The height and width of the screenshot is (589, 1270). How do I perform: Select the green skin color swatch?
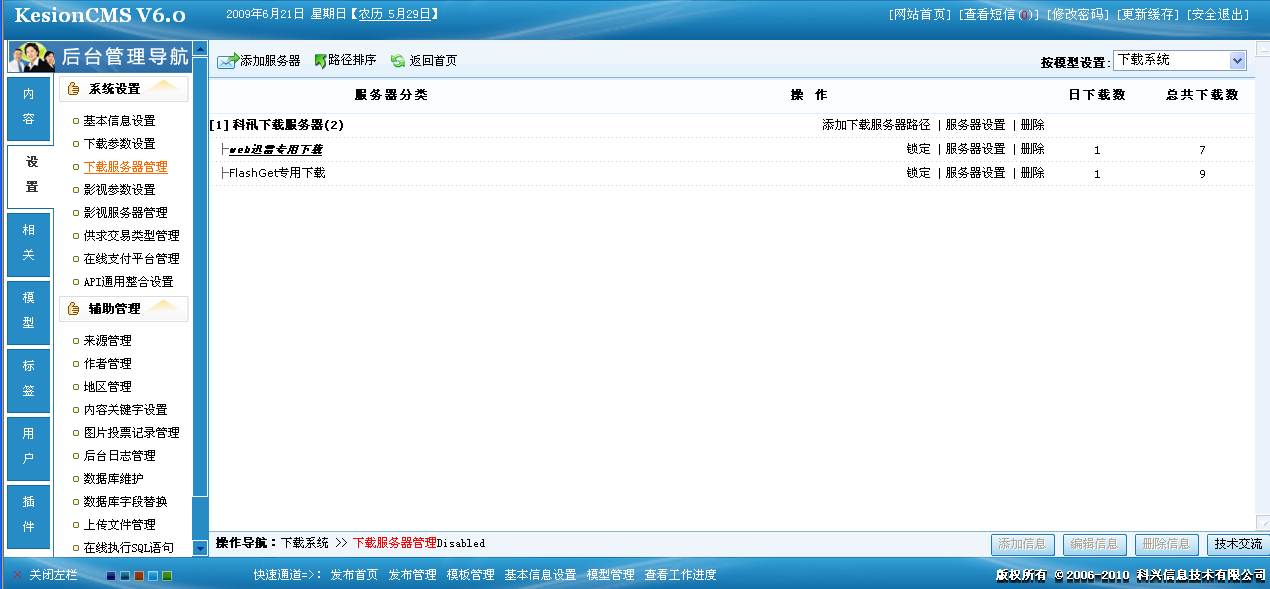tap(167, 577)
